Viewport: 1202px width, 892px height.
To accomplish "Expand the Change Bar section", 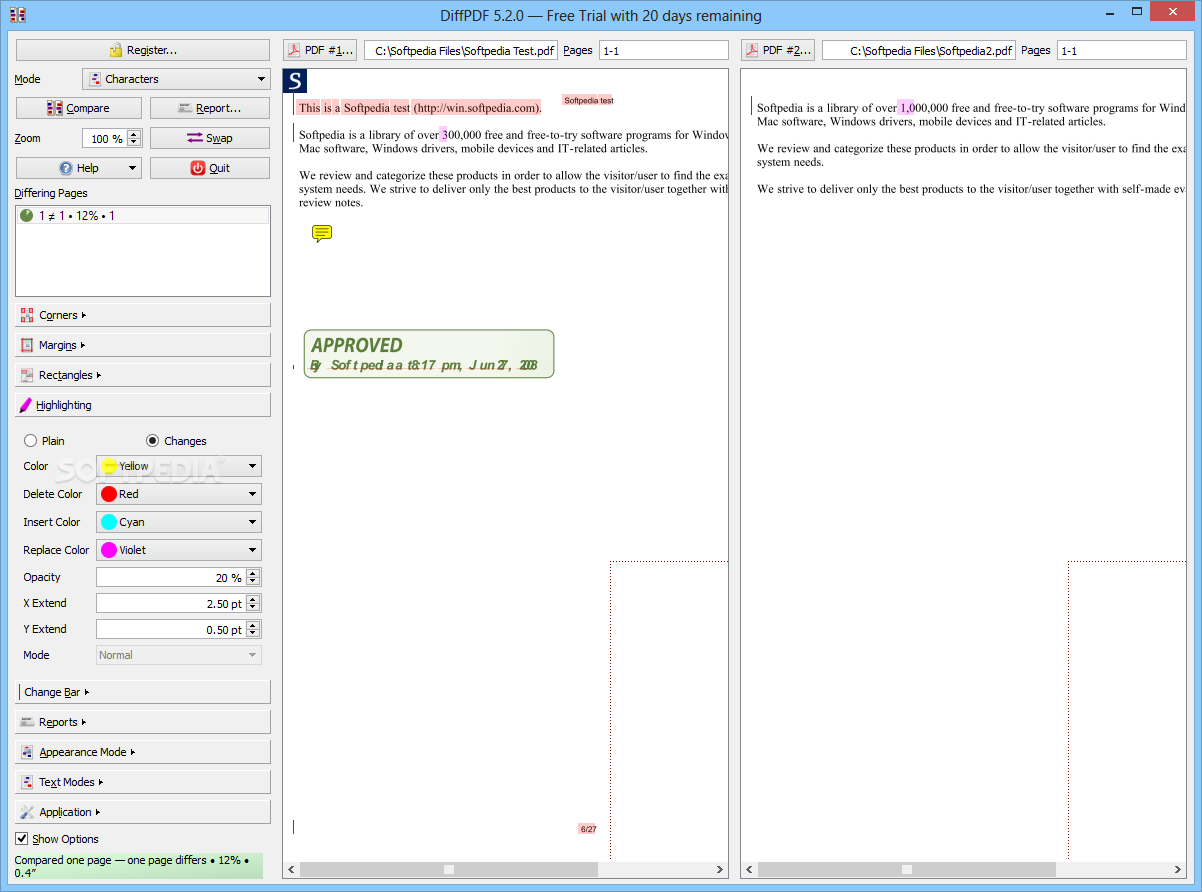I will pyautogui.click(x=143, y=692).
